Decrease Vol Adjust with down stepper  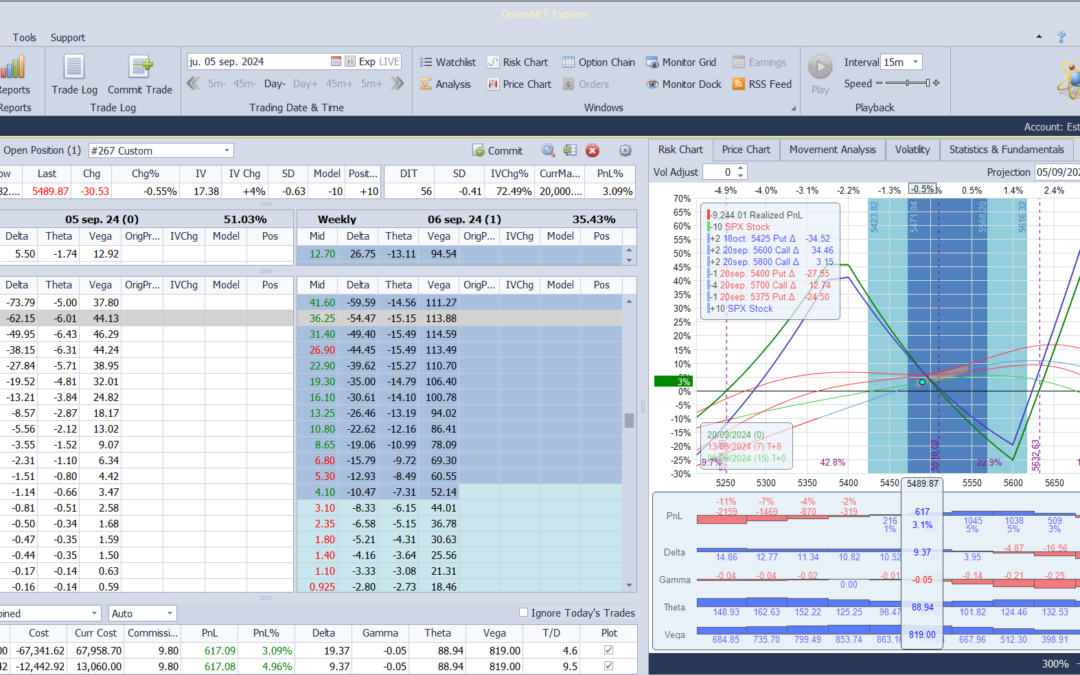(740, 176)
